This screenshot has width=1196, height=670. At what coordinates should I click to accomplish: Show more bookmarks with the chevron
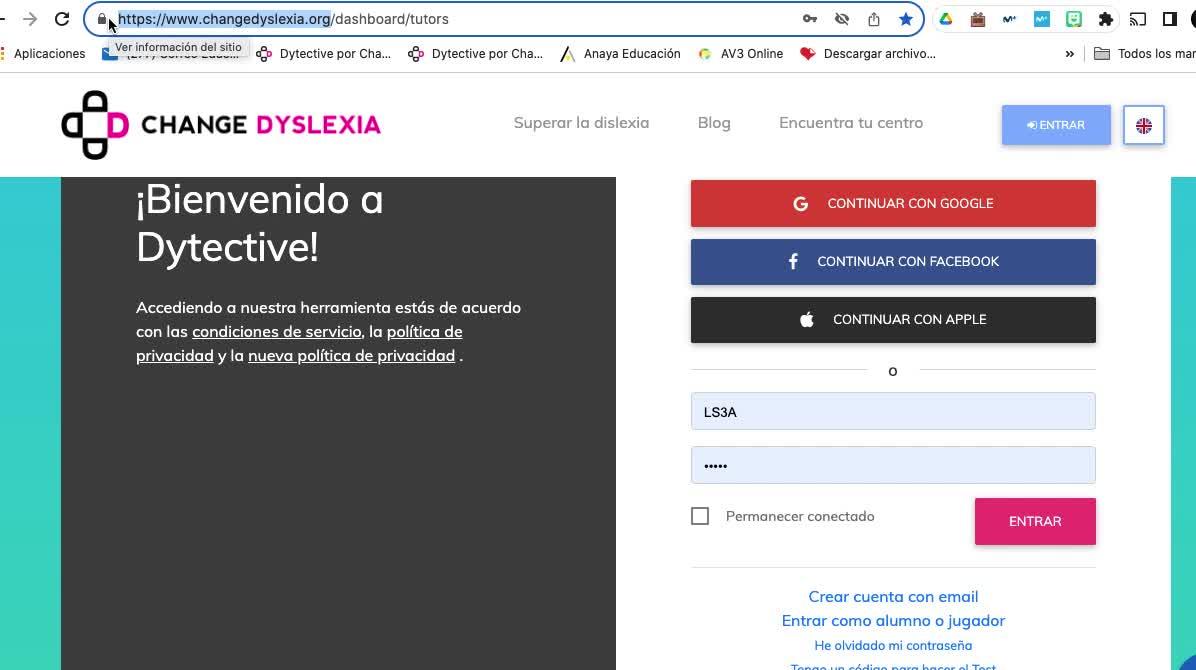click(1069, 53)
